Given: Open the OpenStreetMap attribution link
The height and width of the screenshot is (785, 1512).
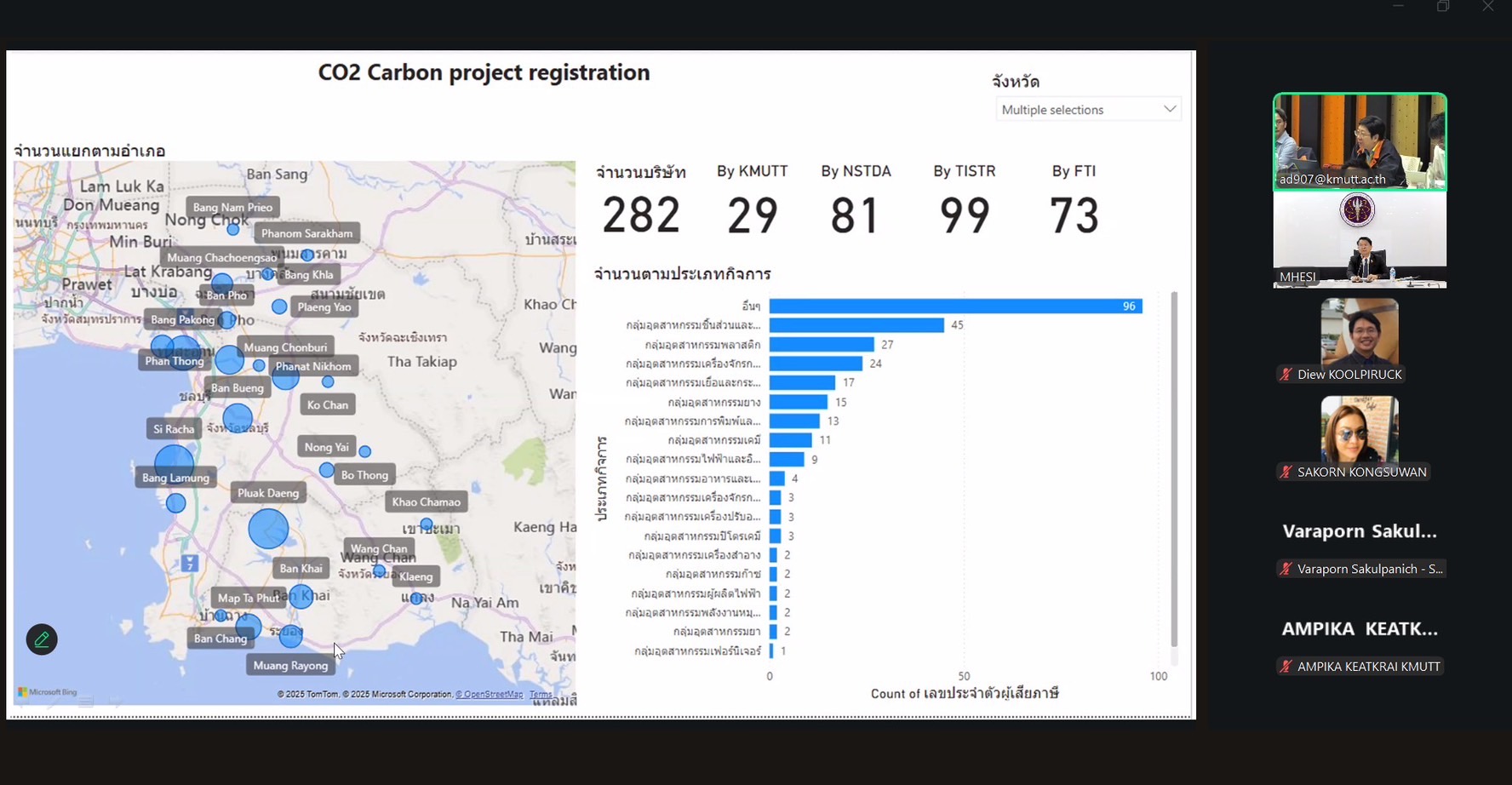Looking at the screenshot, I should click(x=489, y=695).
